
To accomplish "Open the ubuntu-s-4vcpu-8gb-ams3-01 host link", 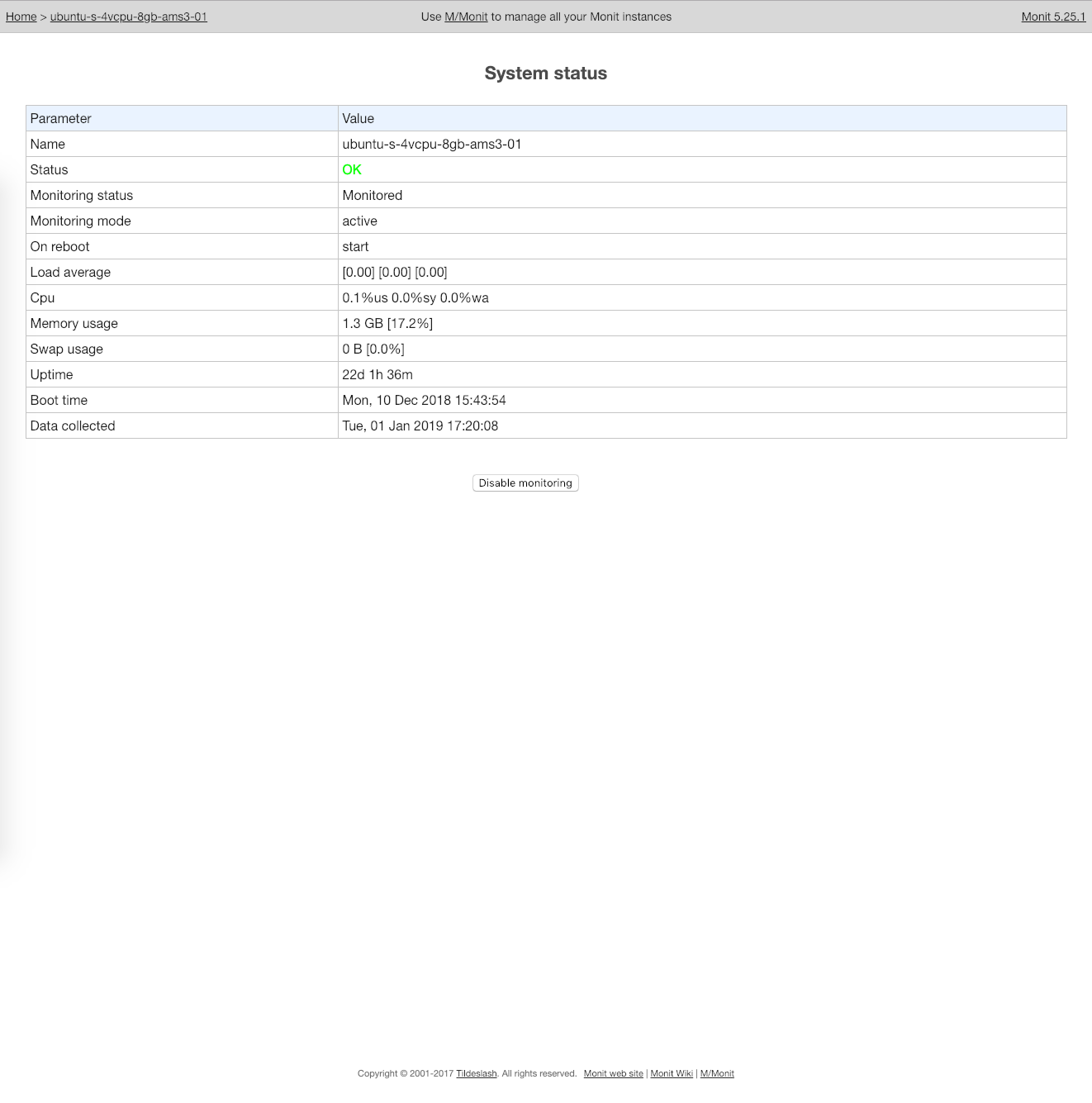I will (x=128, y=17).
